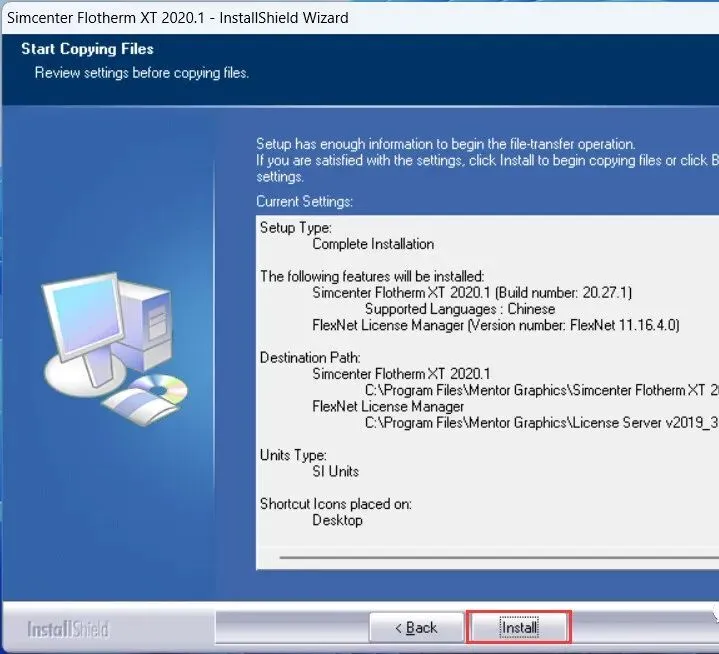Click 'The following features will be installed:' line
Viewport: 719px width, 654px height.
(372, 276)
